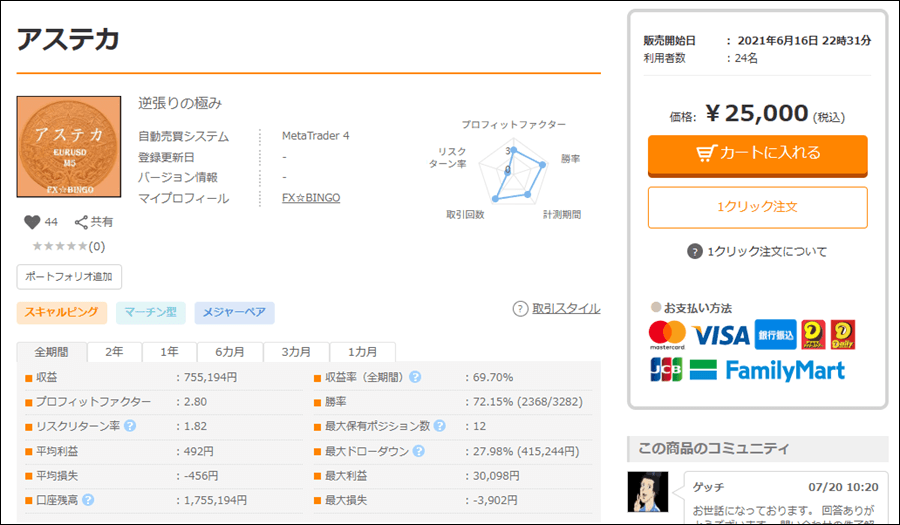Click help icon beside 口座残高
900x525 pixels.
pos(88,500)
